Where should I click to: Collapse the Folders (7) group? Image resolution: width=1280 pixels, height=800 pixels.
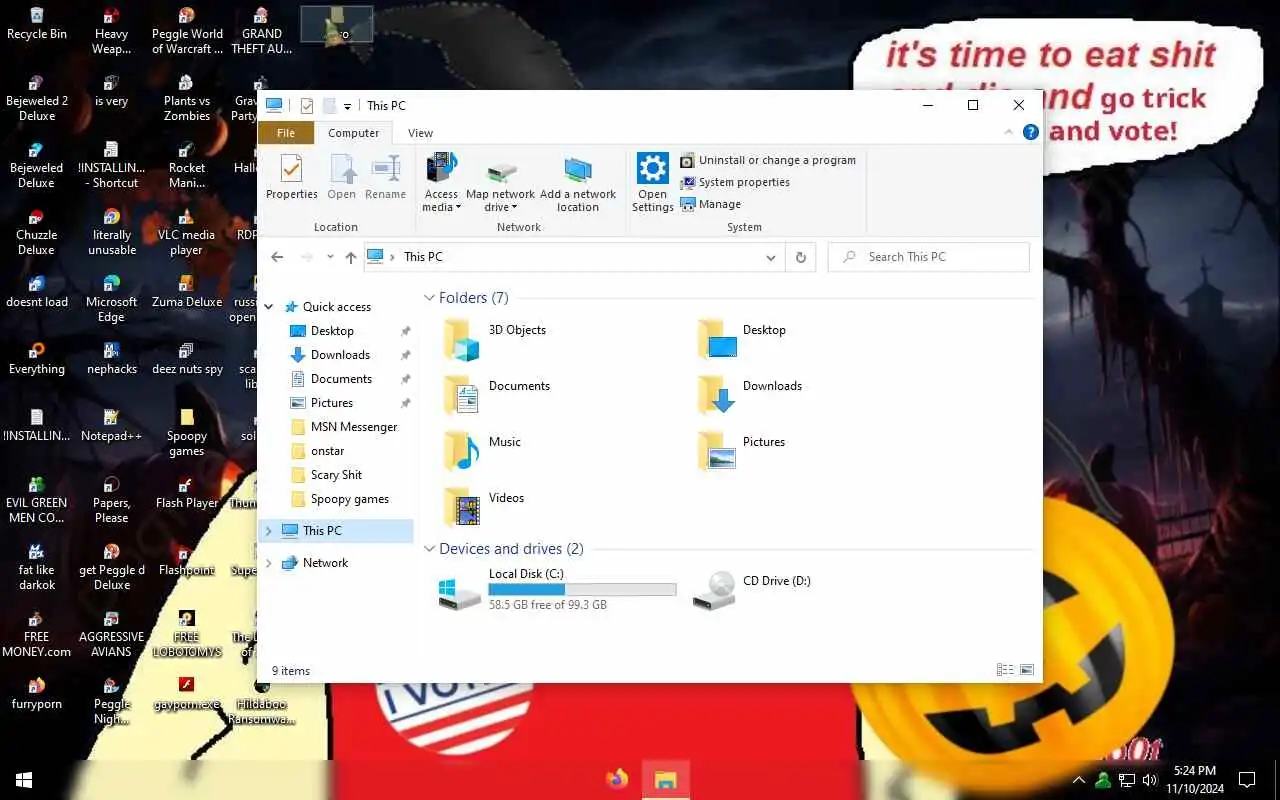point(429,298)
